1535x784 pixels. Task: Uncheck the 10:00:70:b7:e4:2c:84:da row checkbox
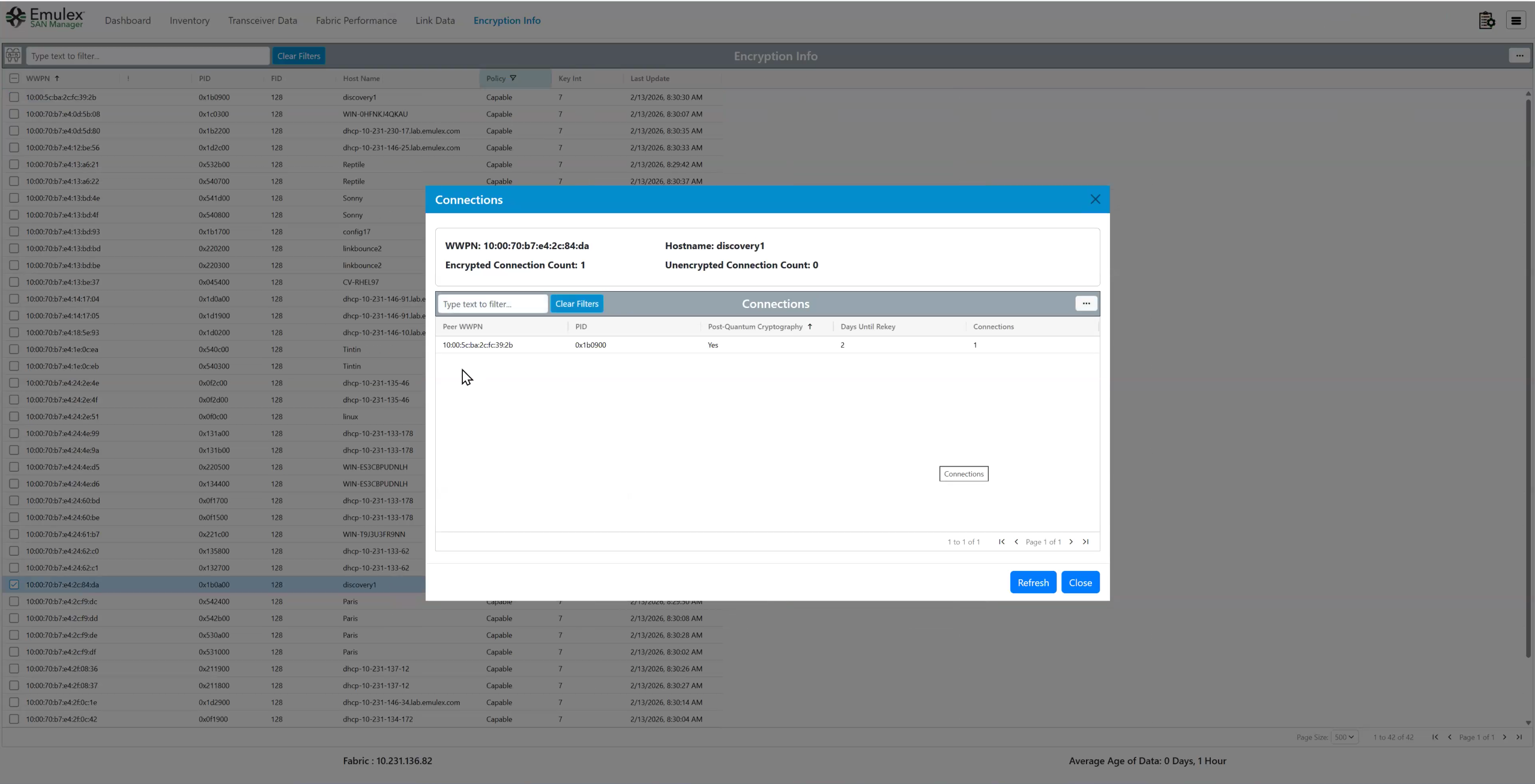coord(14,585)
